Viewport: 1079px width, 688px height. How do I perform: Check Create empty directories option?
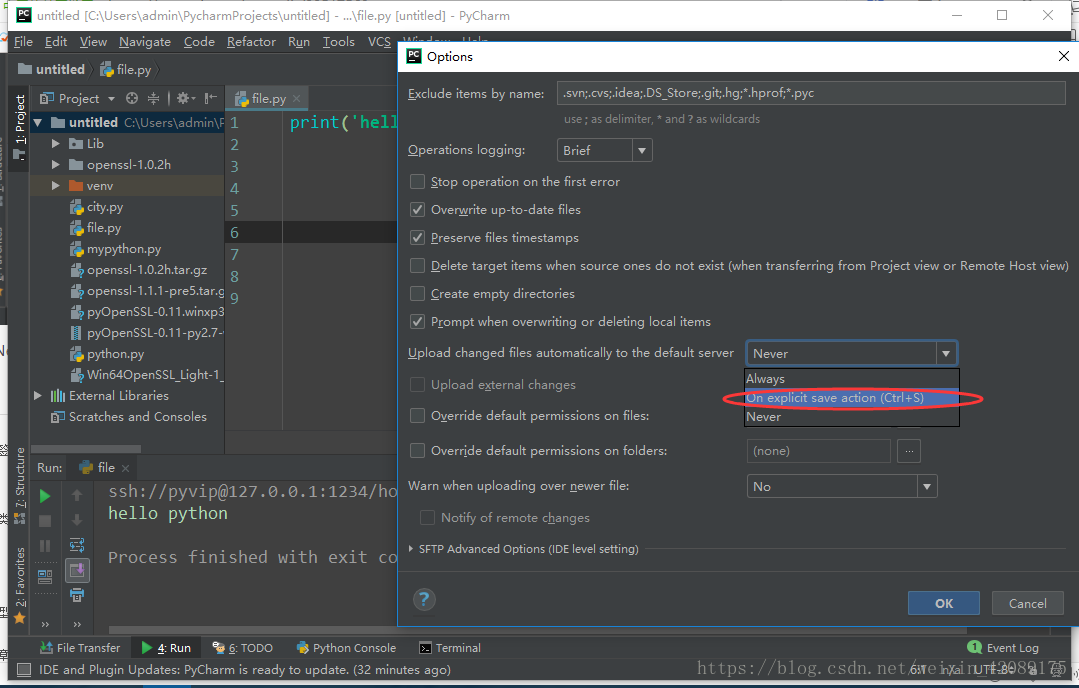point(418,294)
